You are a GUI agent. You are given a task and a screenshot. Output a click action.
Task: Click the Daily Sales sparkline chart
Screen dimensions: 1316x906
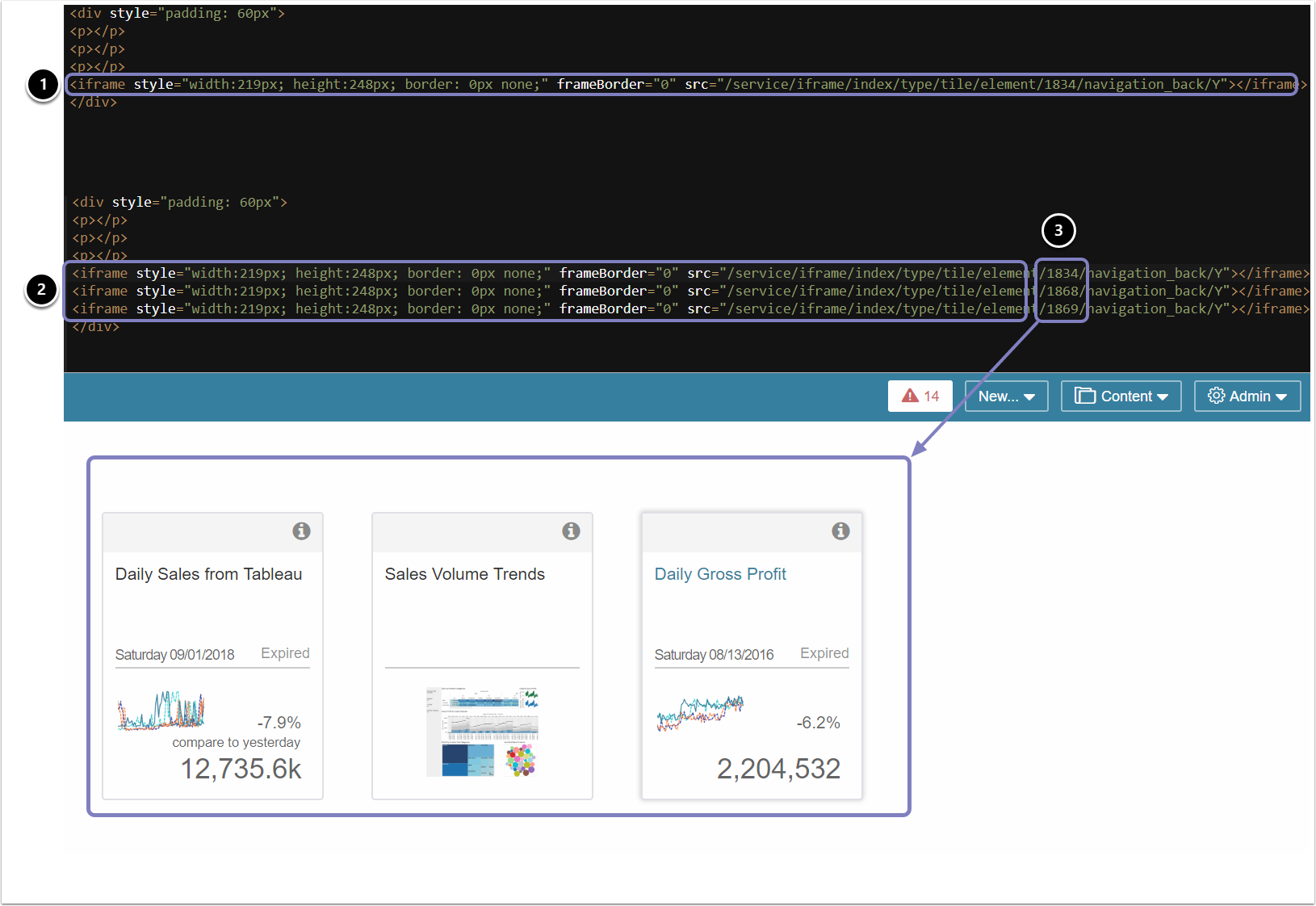[161, 711]
